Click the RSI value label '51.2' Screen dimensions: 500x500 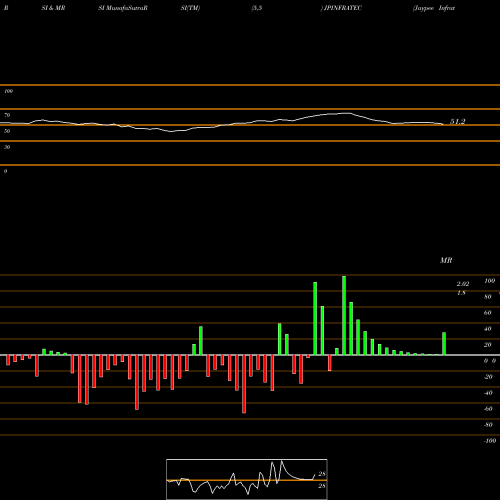pos(457,122)
